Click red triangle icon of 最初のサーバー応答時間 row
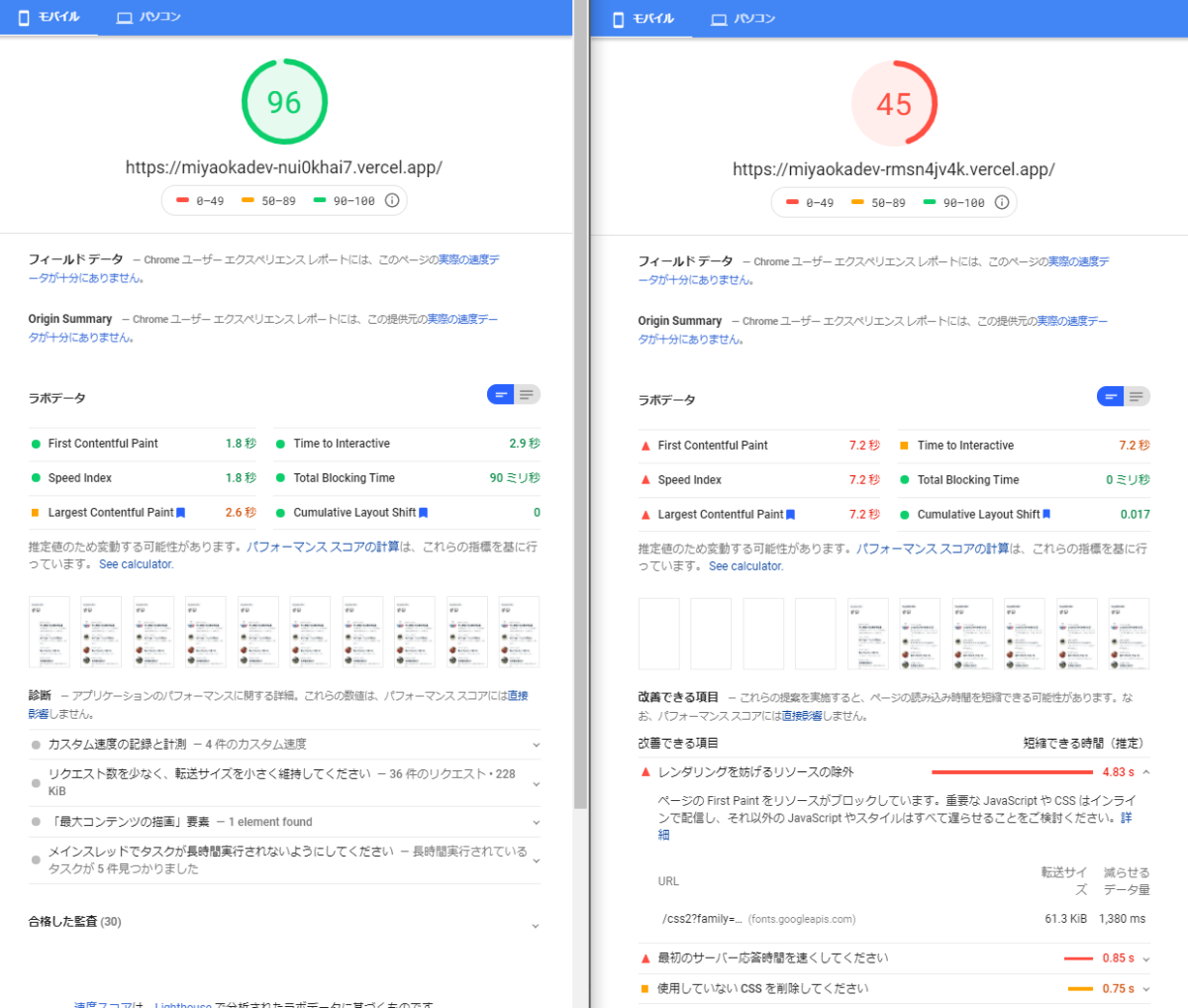The image size is (1188, 1008). click(x=645, y=958)
